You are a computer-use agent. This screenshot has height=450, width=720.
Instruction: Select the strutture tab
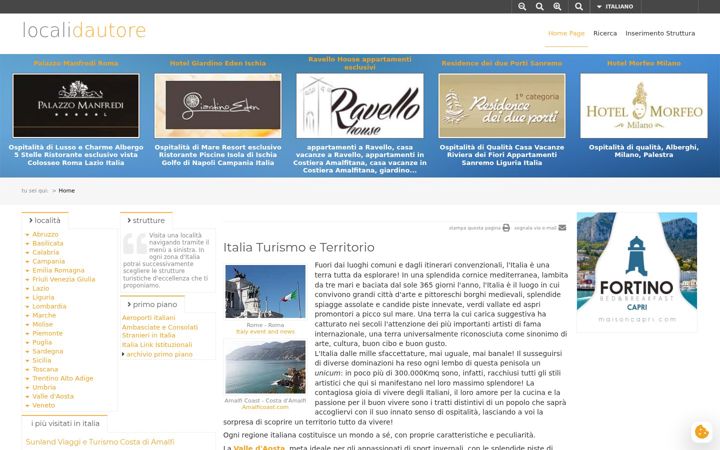click(x=146, y=220)
